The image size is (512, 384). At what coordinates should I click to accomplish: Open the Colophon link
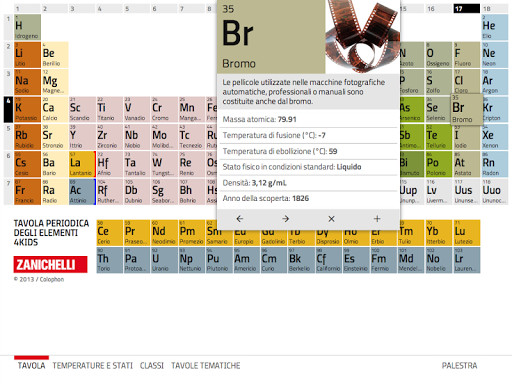click(52, 279)
